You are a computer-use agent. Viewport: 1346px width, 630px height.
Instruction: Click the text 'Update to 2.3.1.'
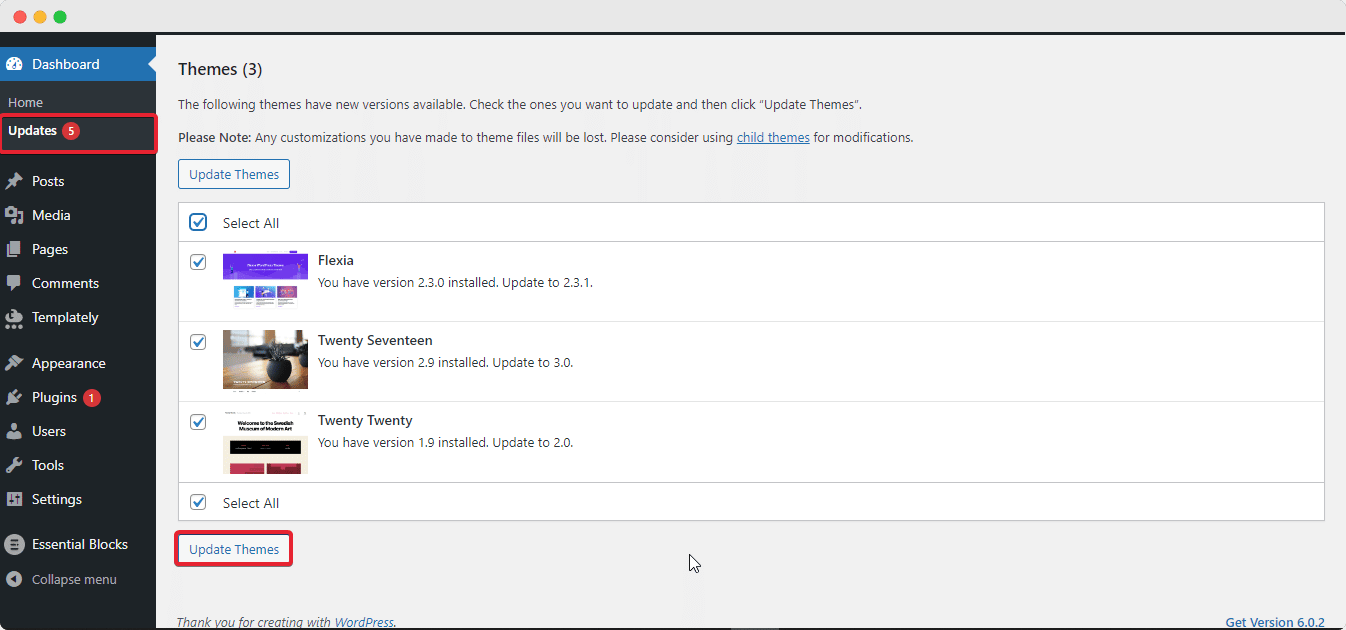[547, 282]
